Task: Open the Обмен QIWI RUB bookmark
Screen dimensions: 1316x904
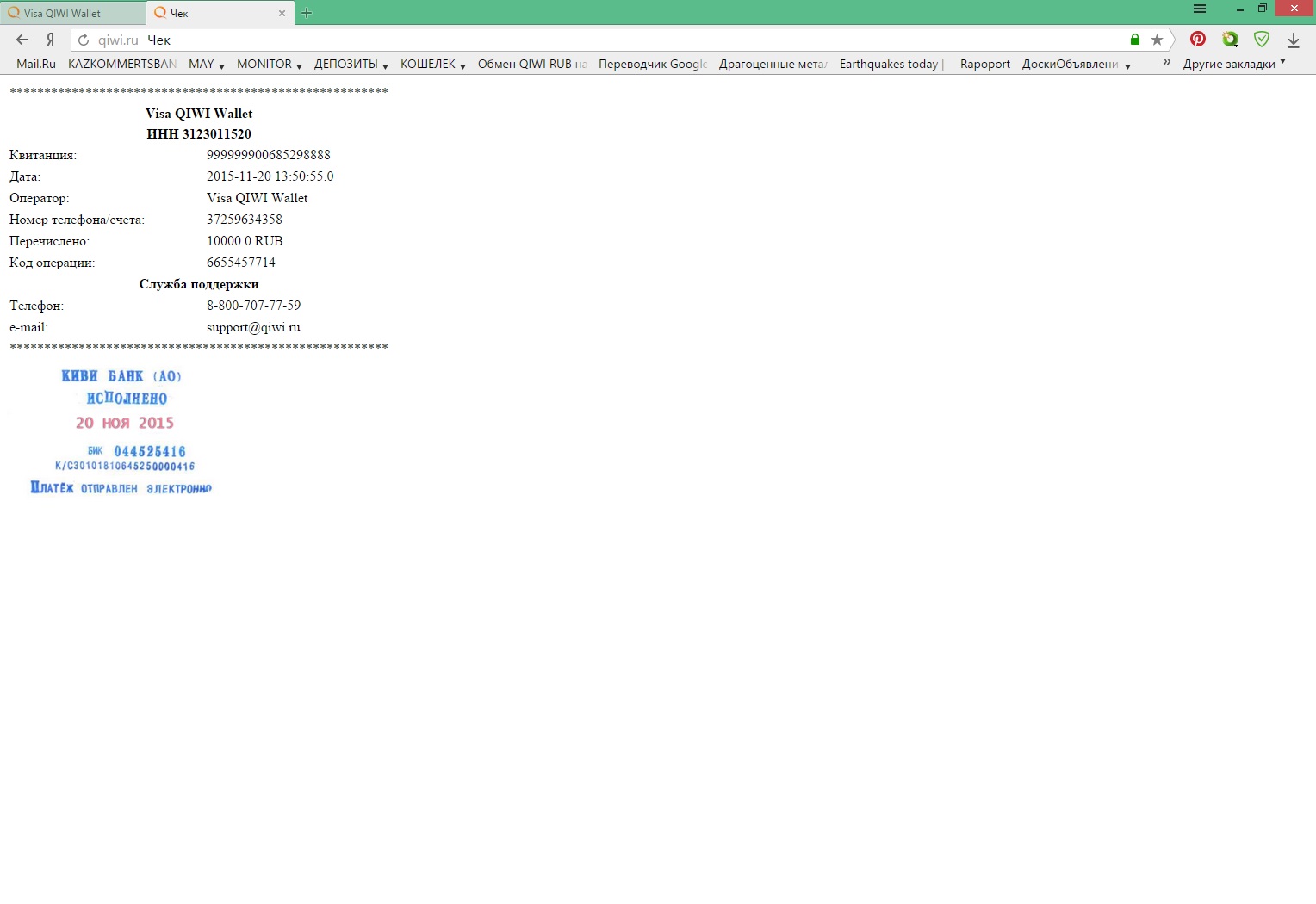Action: pyautogui.click(x=532, y=64)
